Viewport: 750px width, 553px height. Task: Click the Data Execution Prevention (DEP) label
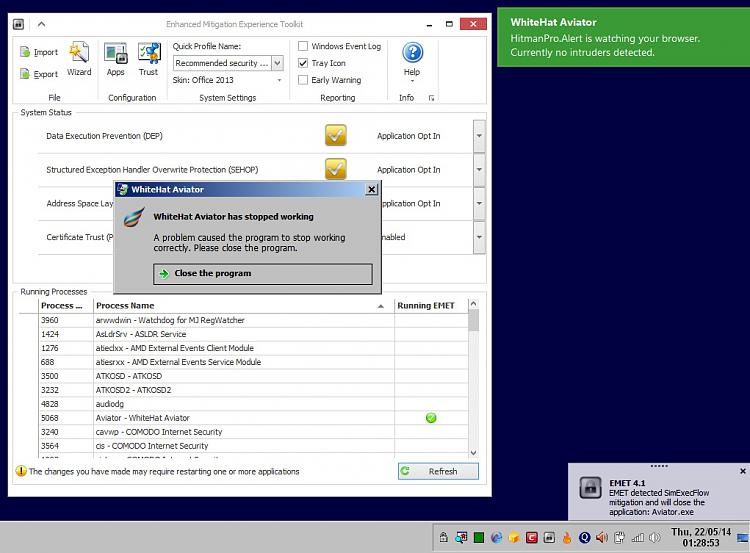tap(104, 136)
